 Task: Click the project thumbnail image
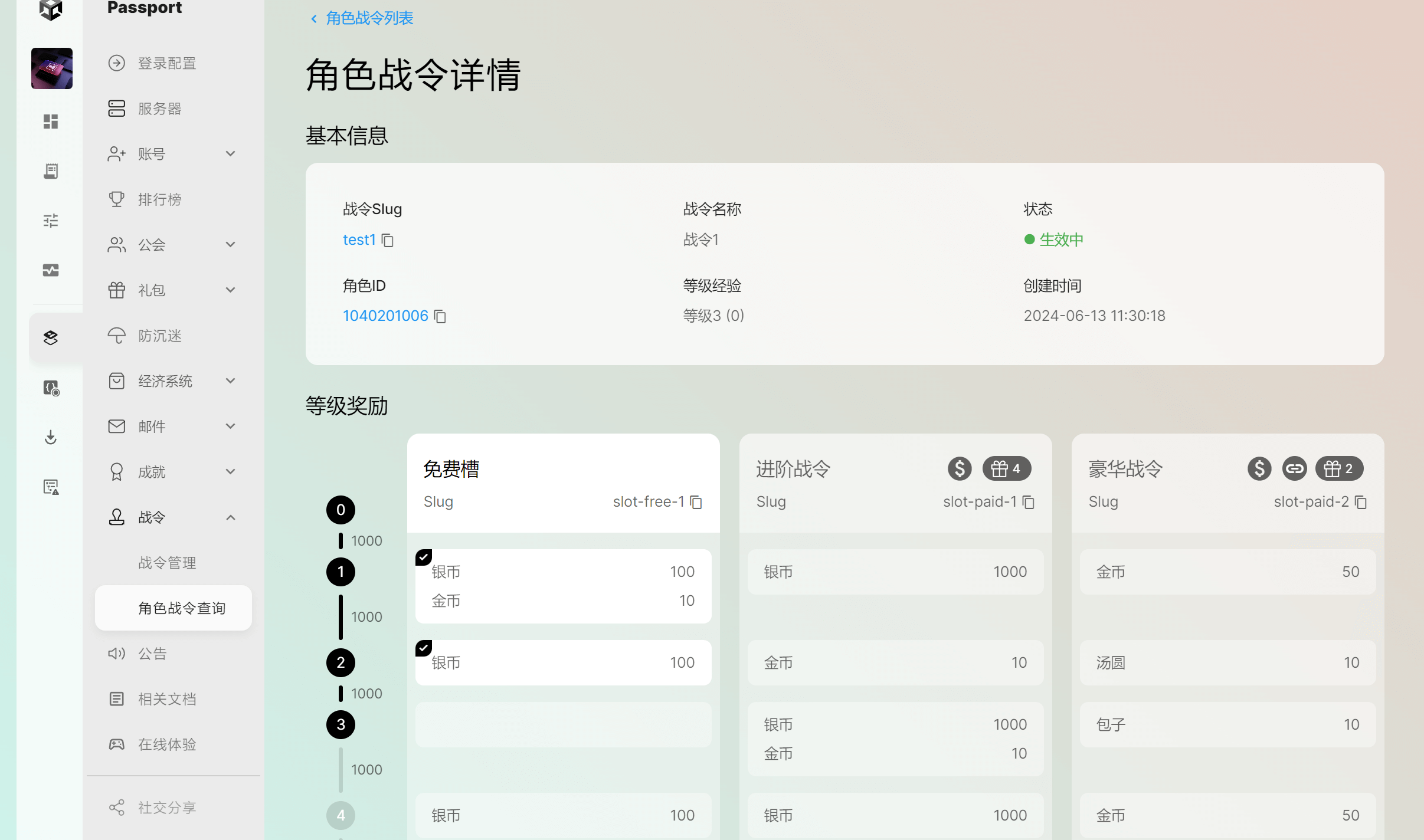click(52, 68)
